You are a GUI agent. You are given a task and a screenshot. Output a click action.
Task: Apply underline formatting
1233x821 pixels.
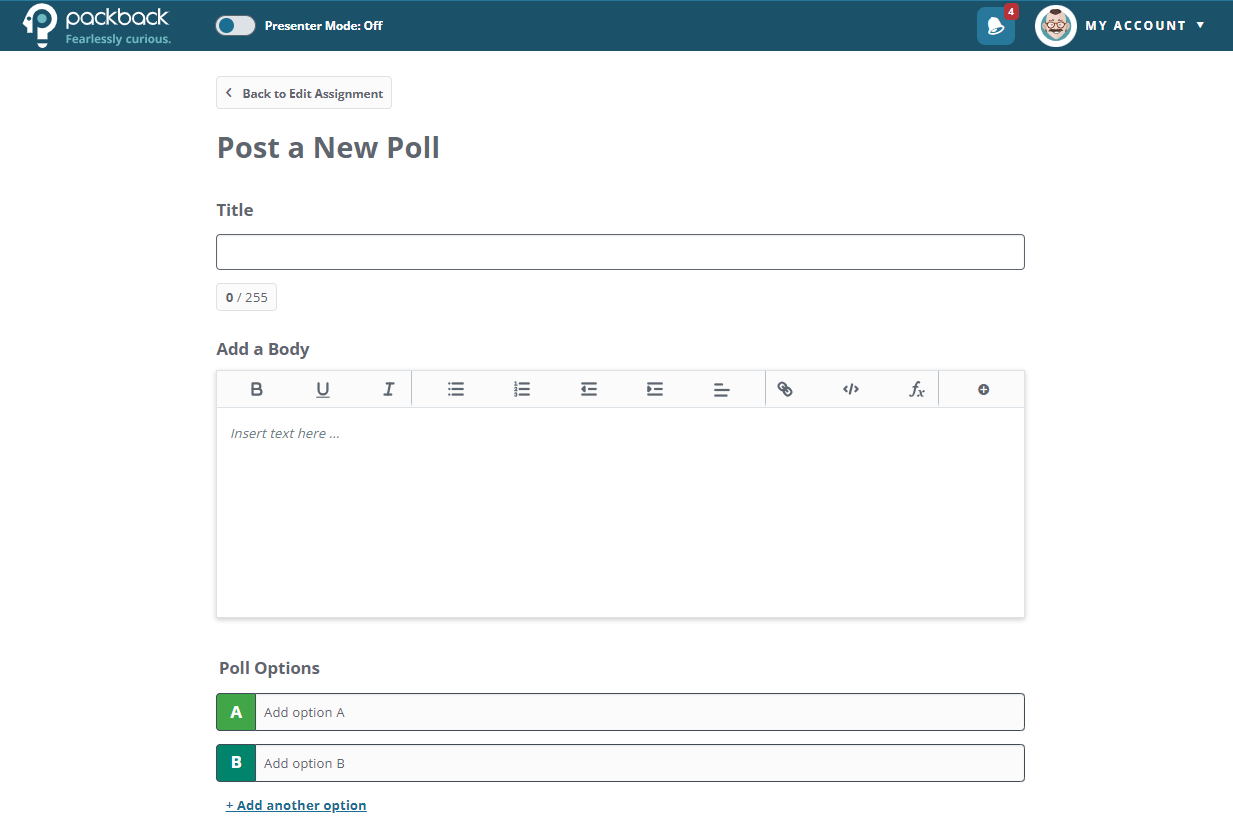[322, 389]
